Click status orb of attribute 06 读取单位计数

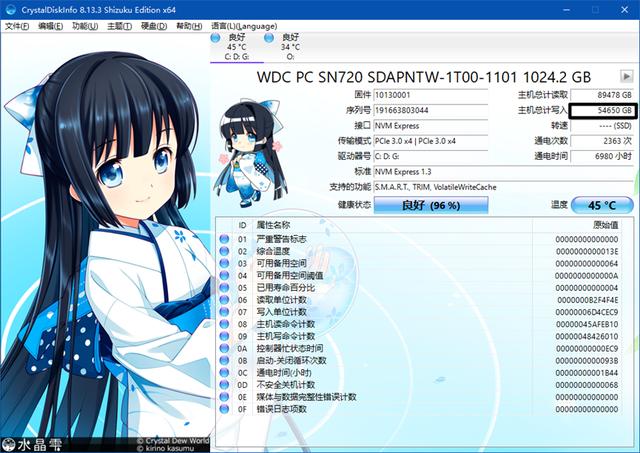click(x=224, y=300)
